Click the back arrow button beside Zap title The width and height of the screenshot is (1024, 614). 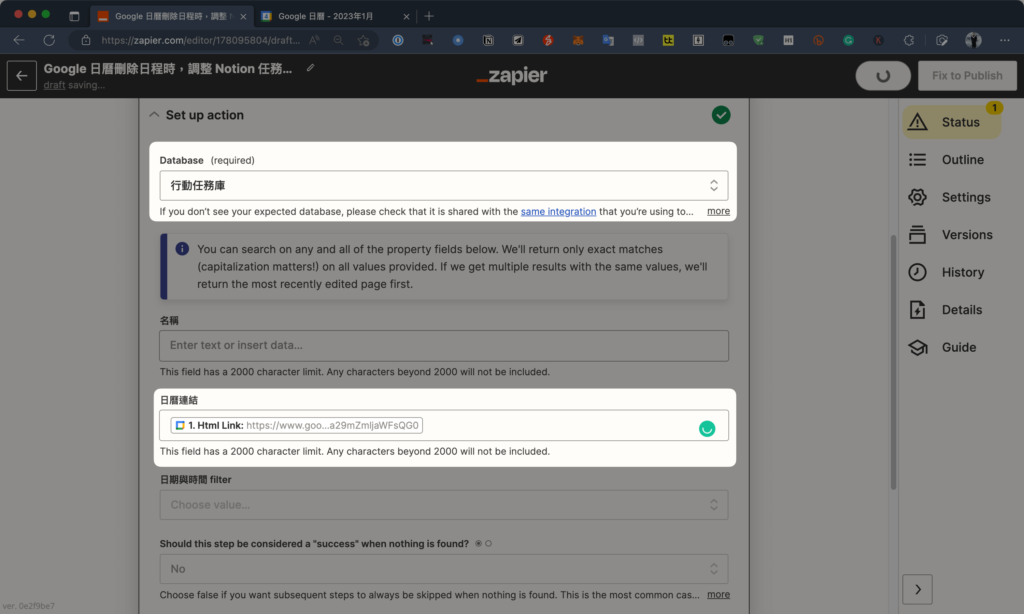tap(22, 76)
